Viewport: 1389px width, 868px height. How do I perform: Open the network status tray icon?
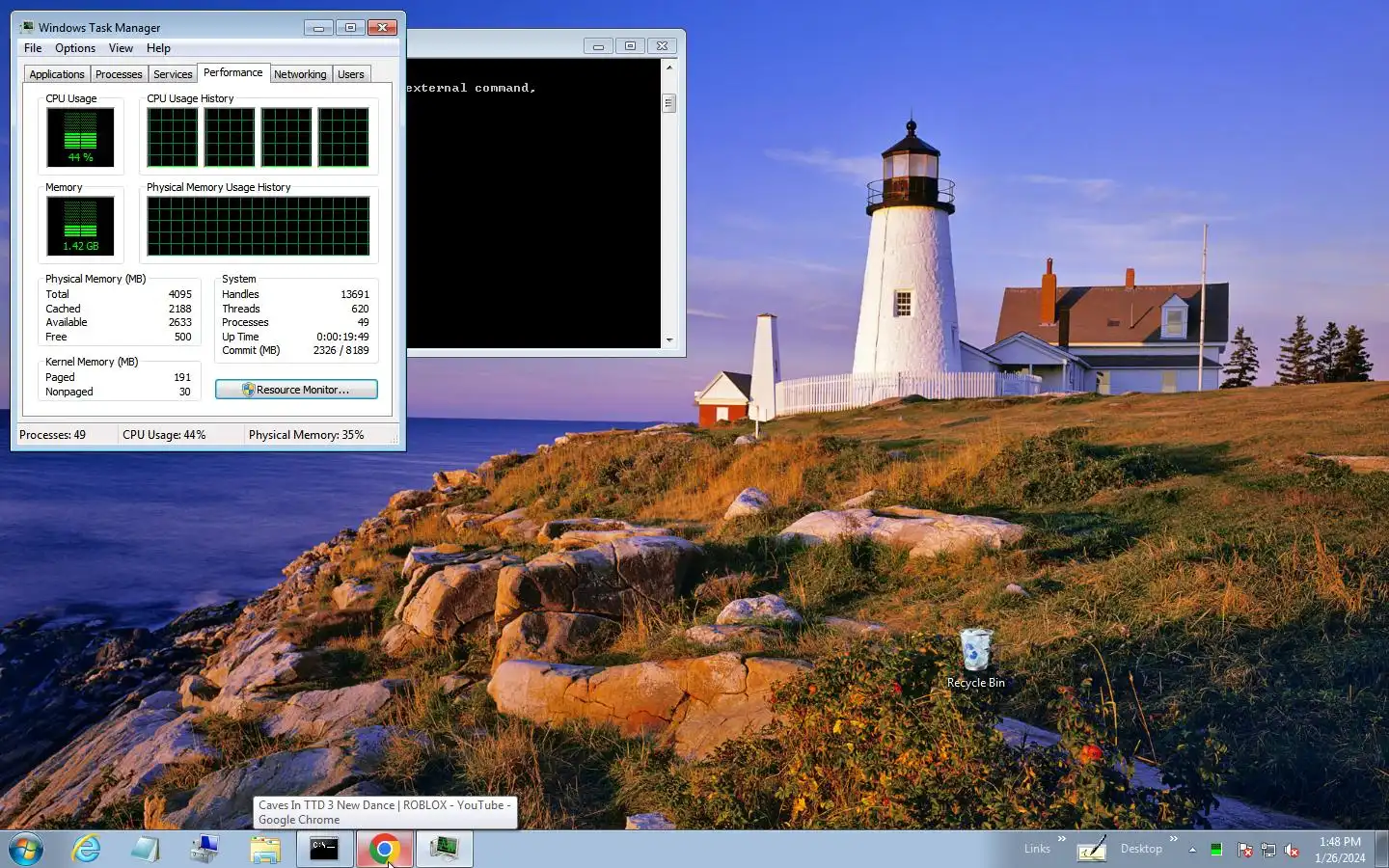coord(1268,850)
